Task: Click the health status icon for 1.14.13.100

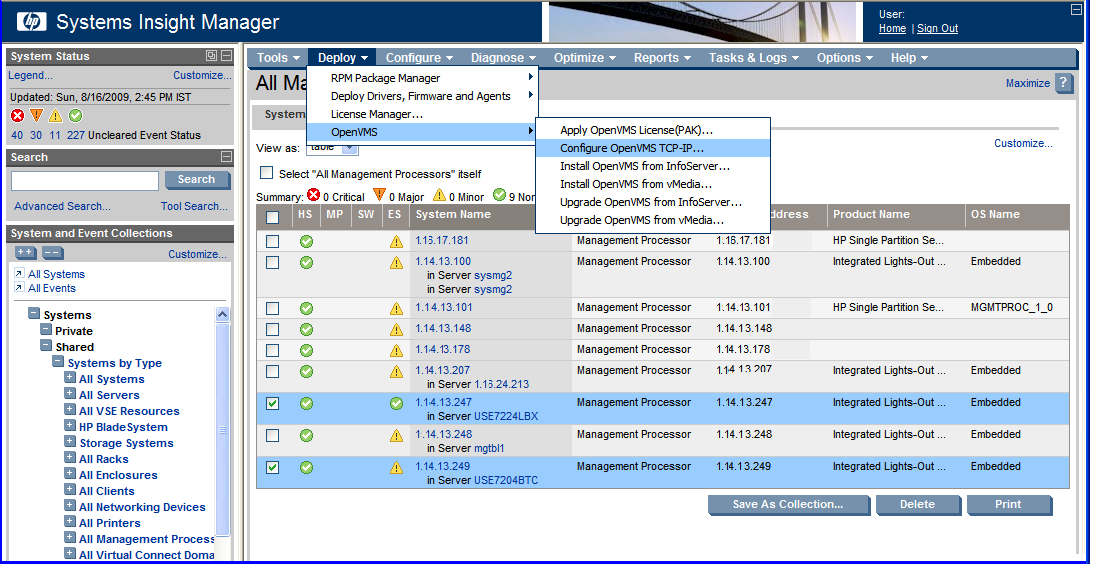Action: point(306,263)
